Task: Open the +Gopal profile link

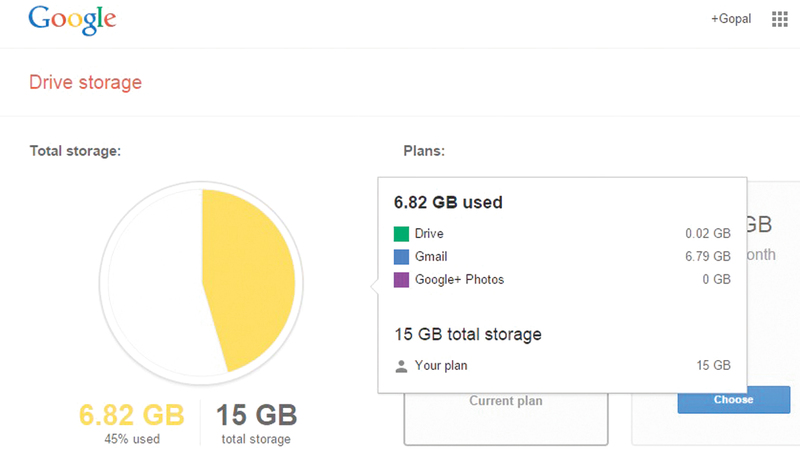Action: click(x=731, y=19)
